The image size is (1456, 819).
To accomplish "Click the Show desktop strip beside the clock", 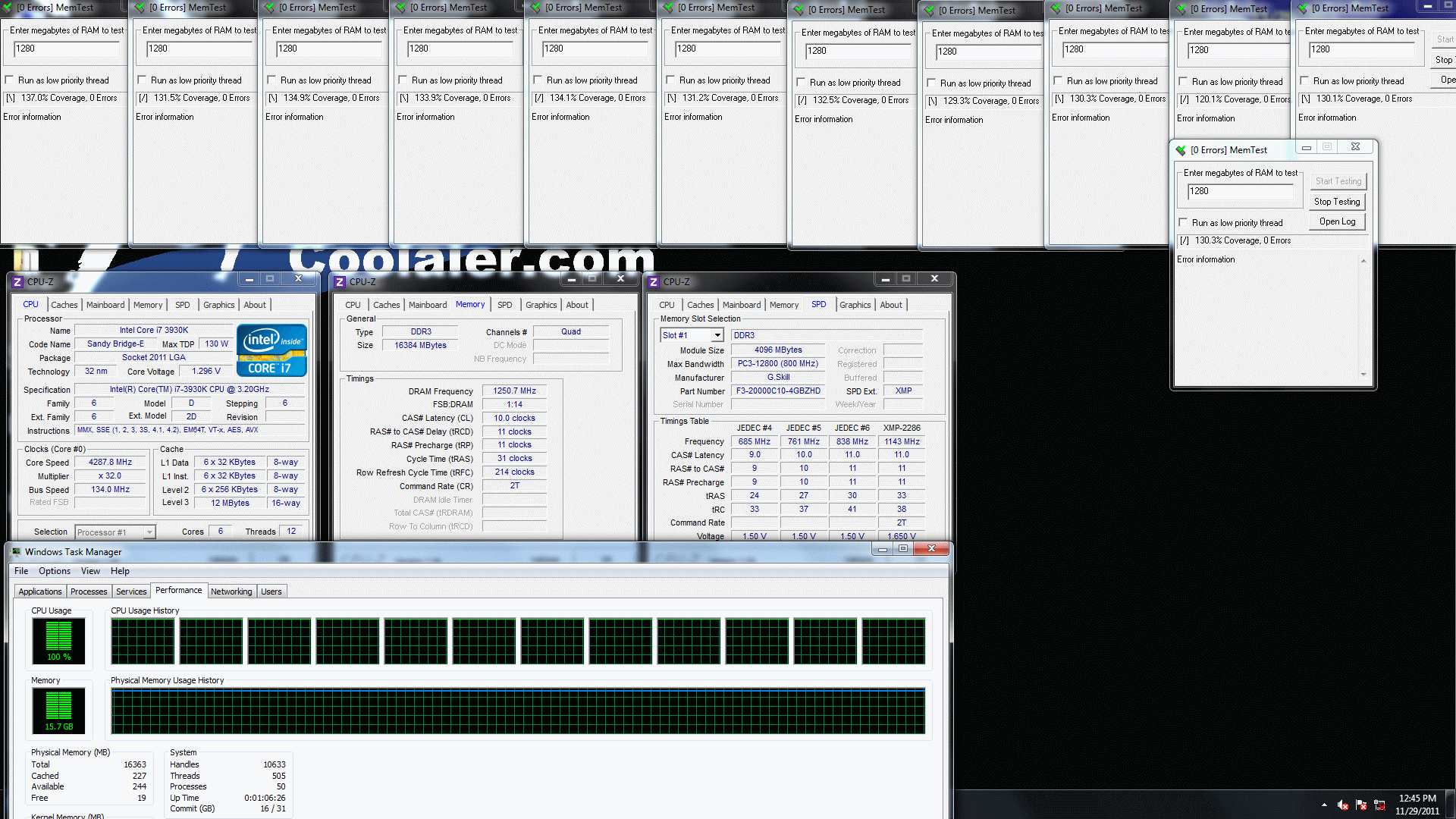I will tap(1450, 805).
